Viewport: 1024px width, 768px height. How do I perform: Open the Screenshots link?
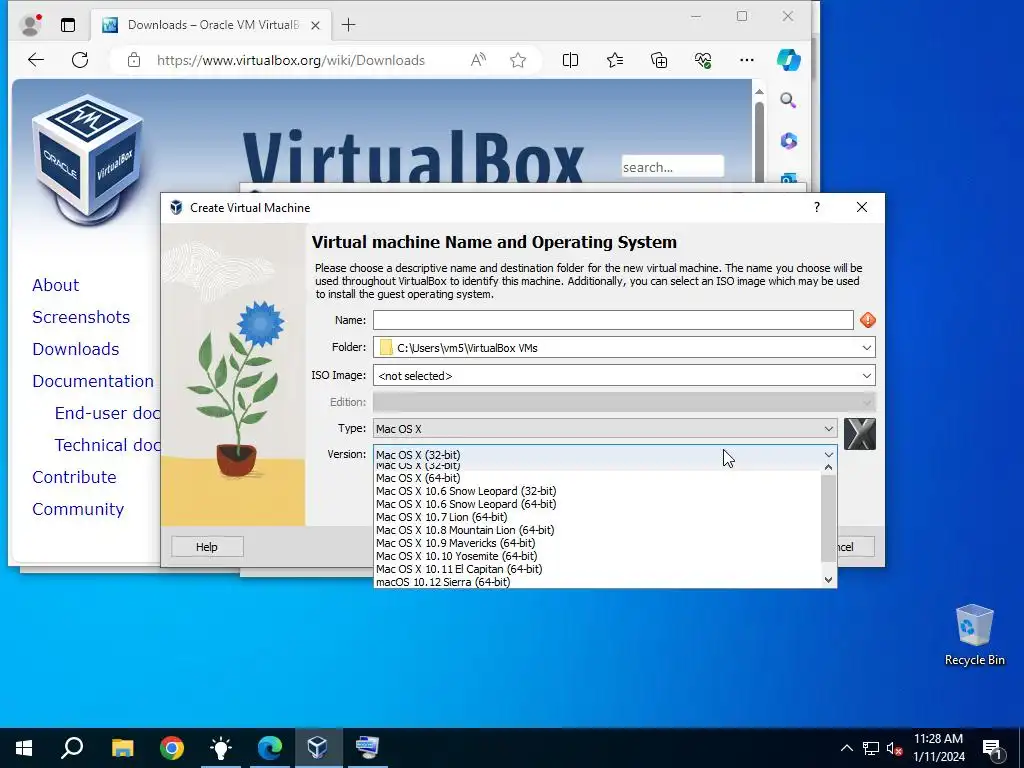point(81,317)
